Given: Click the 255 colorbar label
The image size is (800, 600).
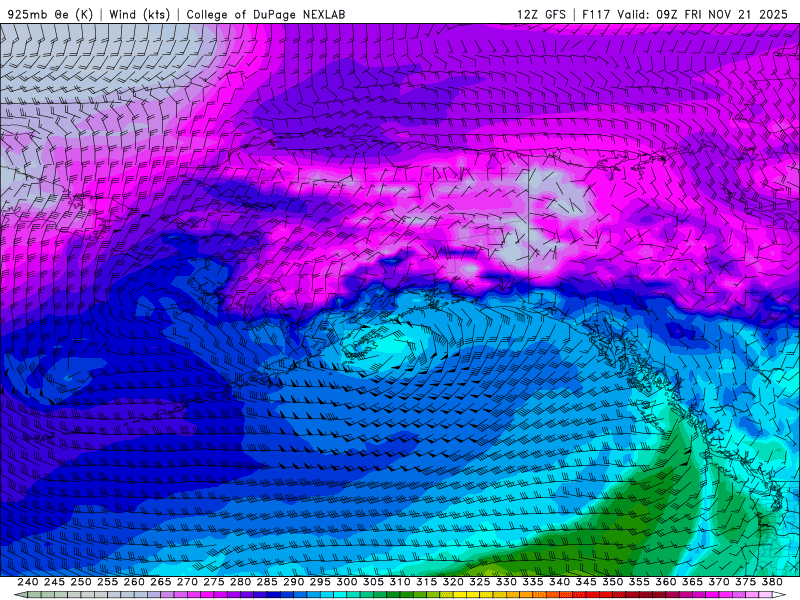Looking at the screenshot, I should (107, 582).
